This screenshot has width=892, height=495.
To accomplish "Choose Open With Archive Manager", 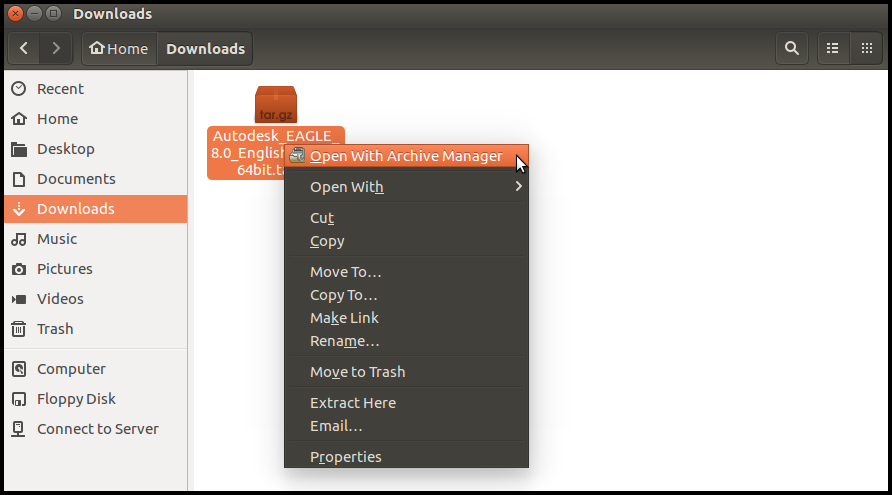I will (x=406, y=156).
